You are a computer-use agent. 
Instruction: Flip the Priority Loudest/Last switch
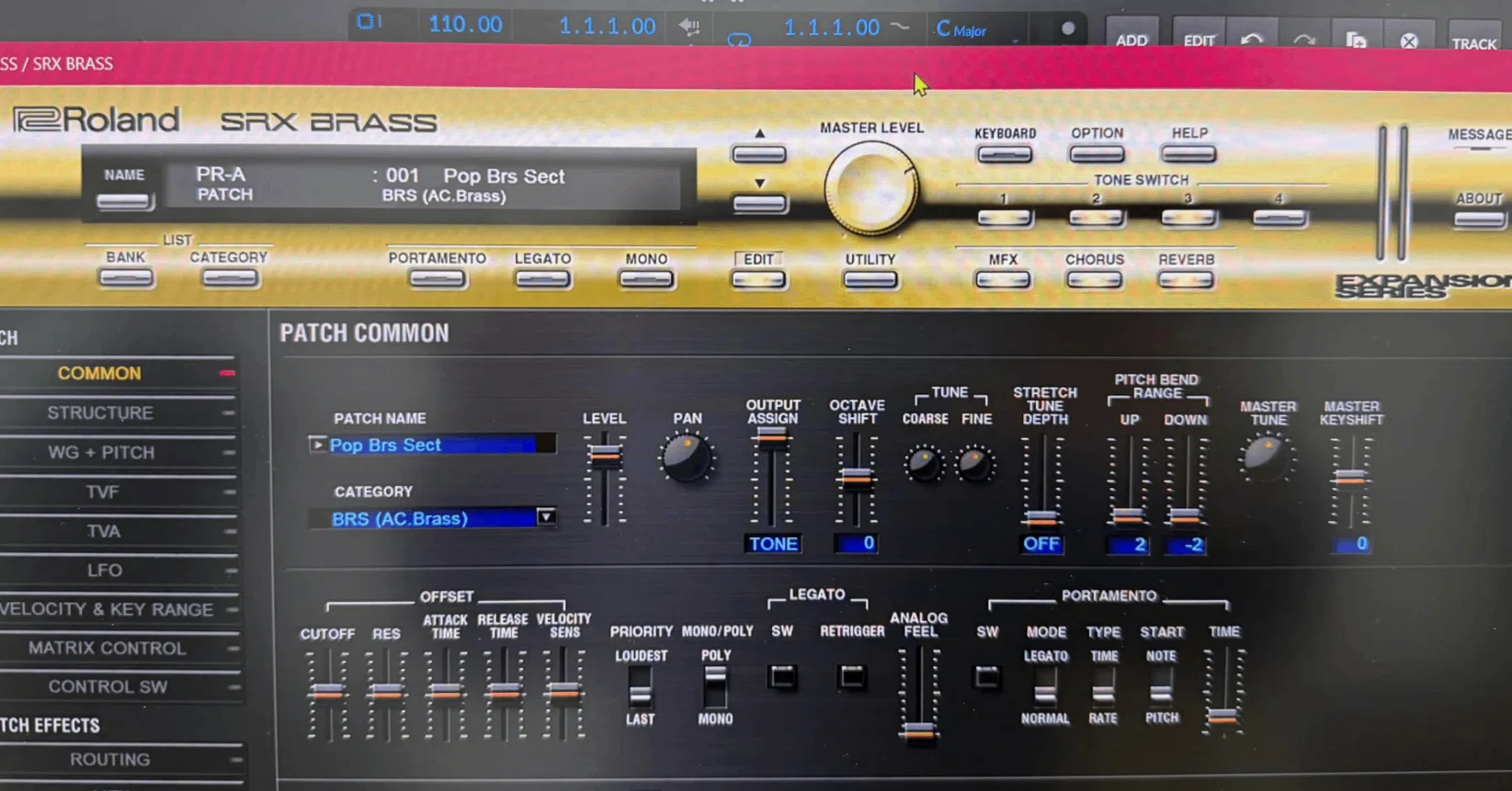641,687
